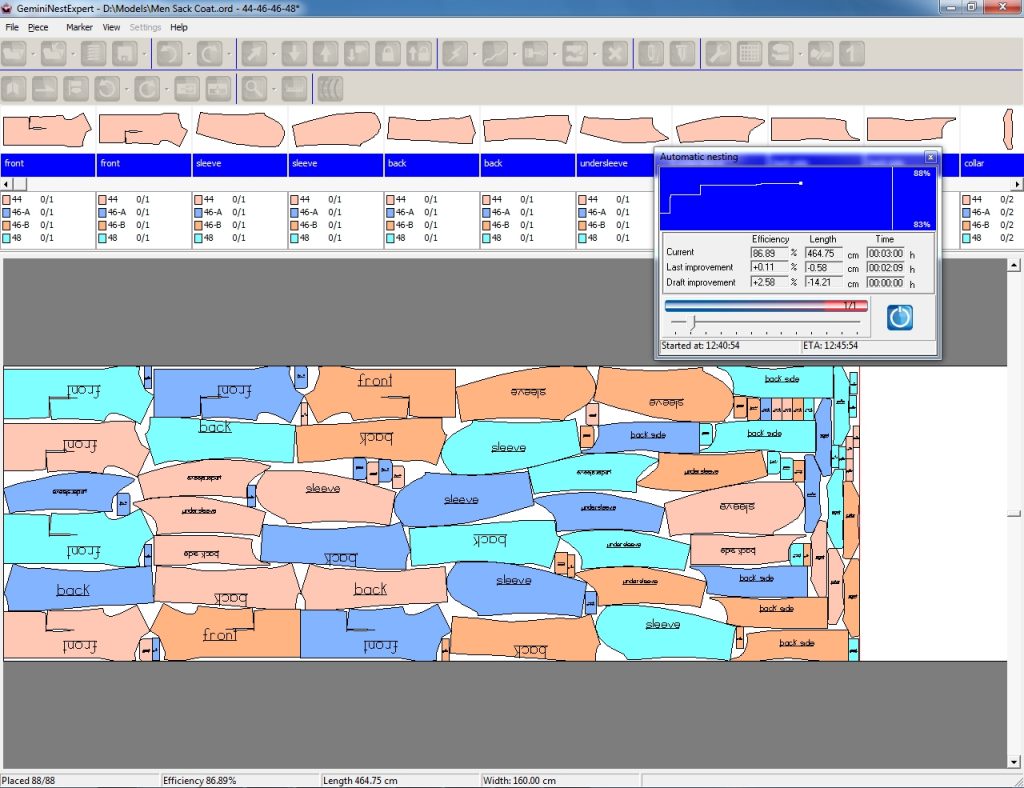Open the Piece menu
The image size is (1024, 788).
pyautogui.click(x=38, y=27)
